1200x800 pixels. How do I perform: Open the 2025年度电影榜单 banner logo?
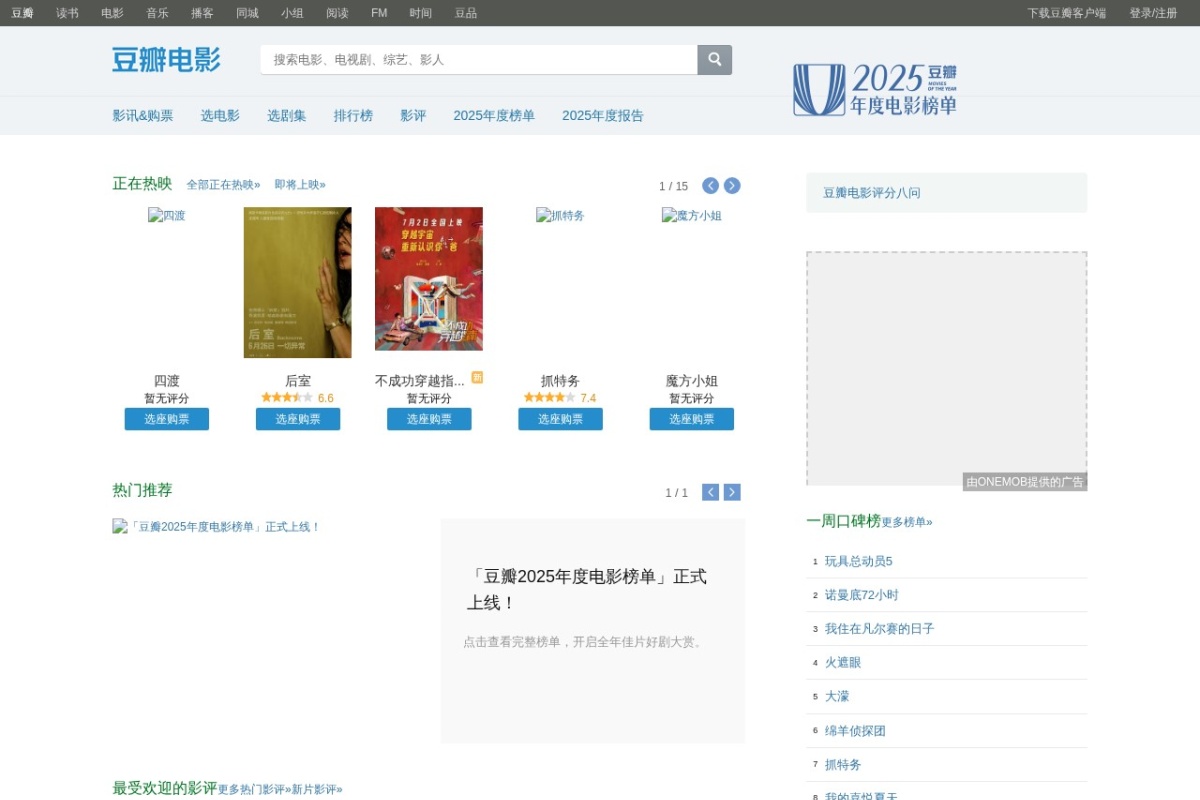pyautogui.click(x=875, y=90)
